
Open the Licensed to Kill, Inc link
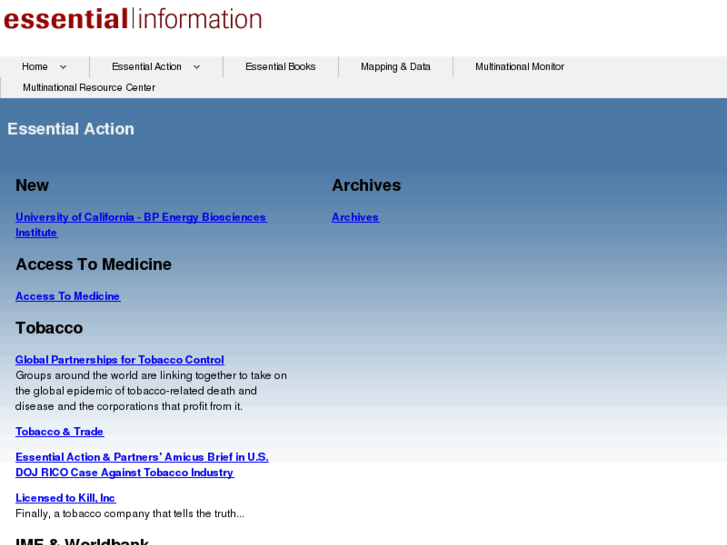[x=65, y=498]
